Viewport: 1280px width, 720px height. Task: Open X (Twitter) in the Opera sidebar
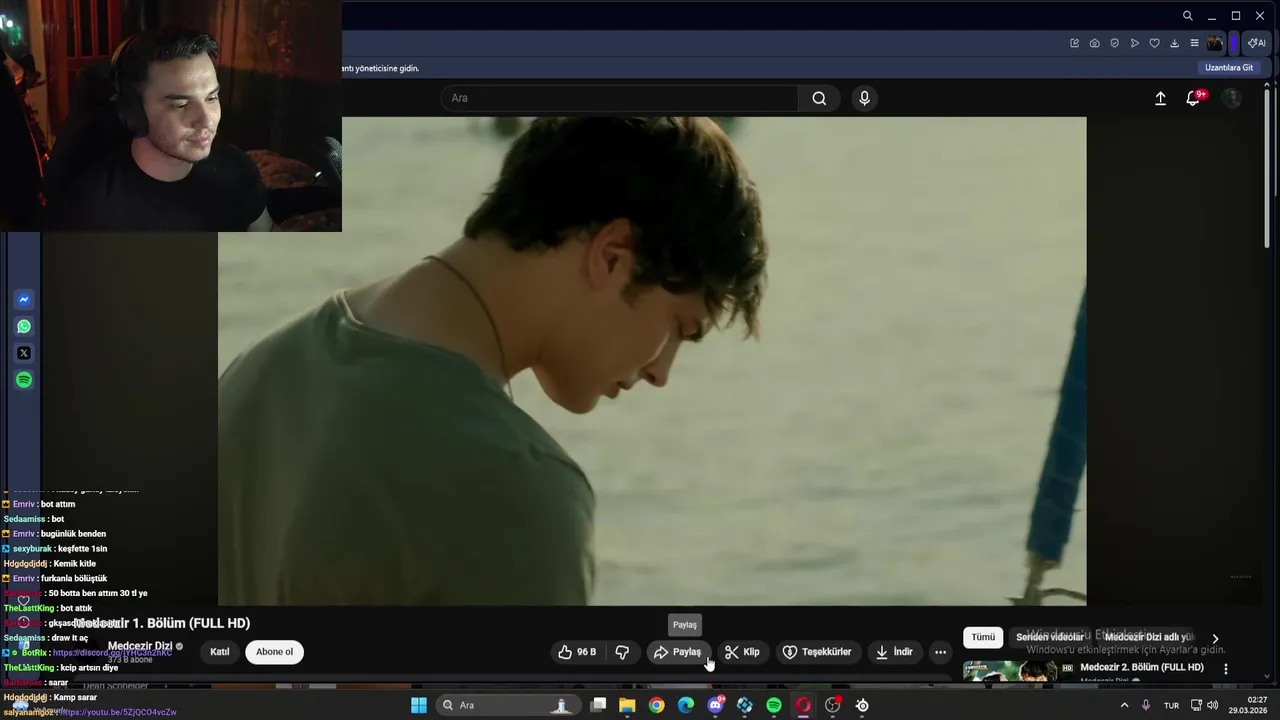[24, 353]
